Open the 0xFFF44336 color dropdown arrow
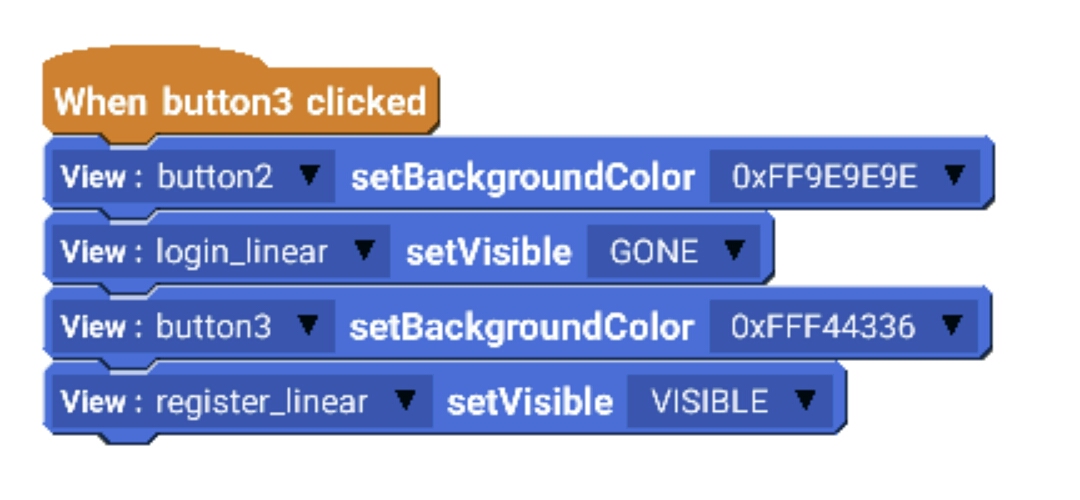Screen dimensions: 1080x500 coord(953,325)
